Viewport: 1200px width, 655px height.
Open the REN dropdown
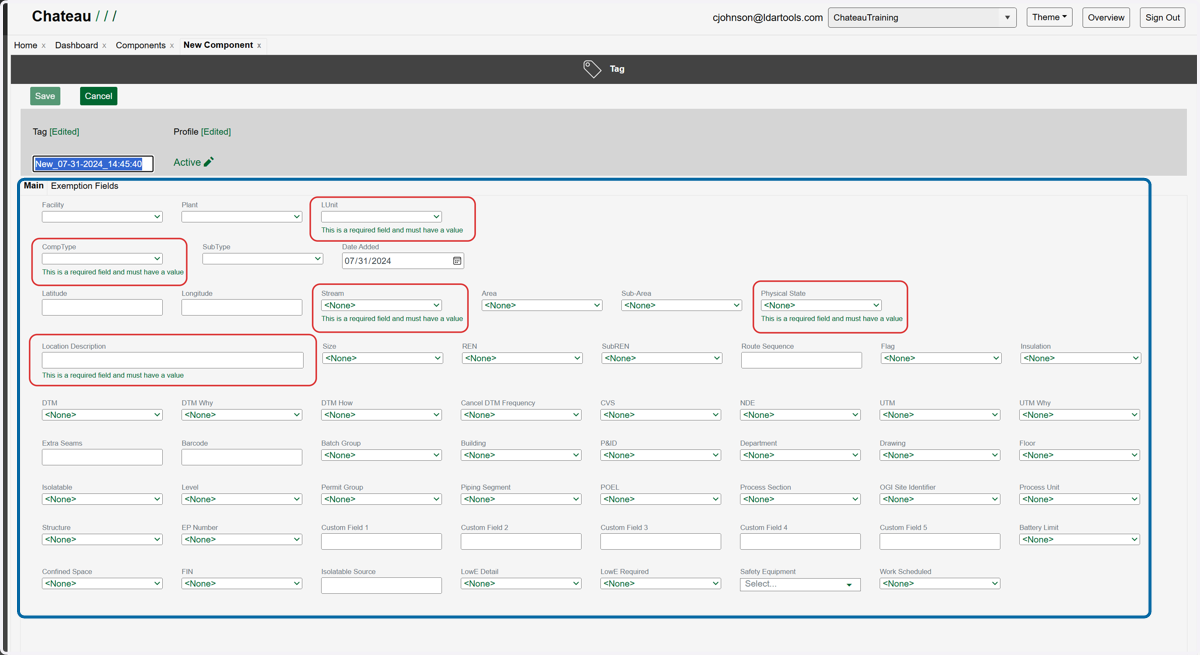pyautogui.click(x=521, y=358)
